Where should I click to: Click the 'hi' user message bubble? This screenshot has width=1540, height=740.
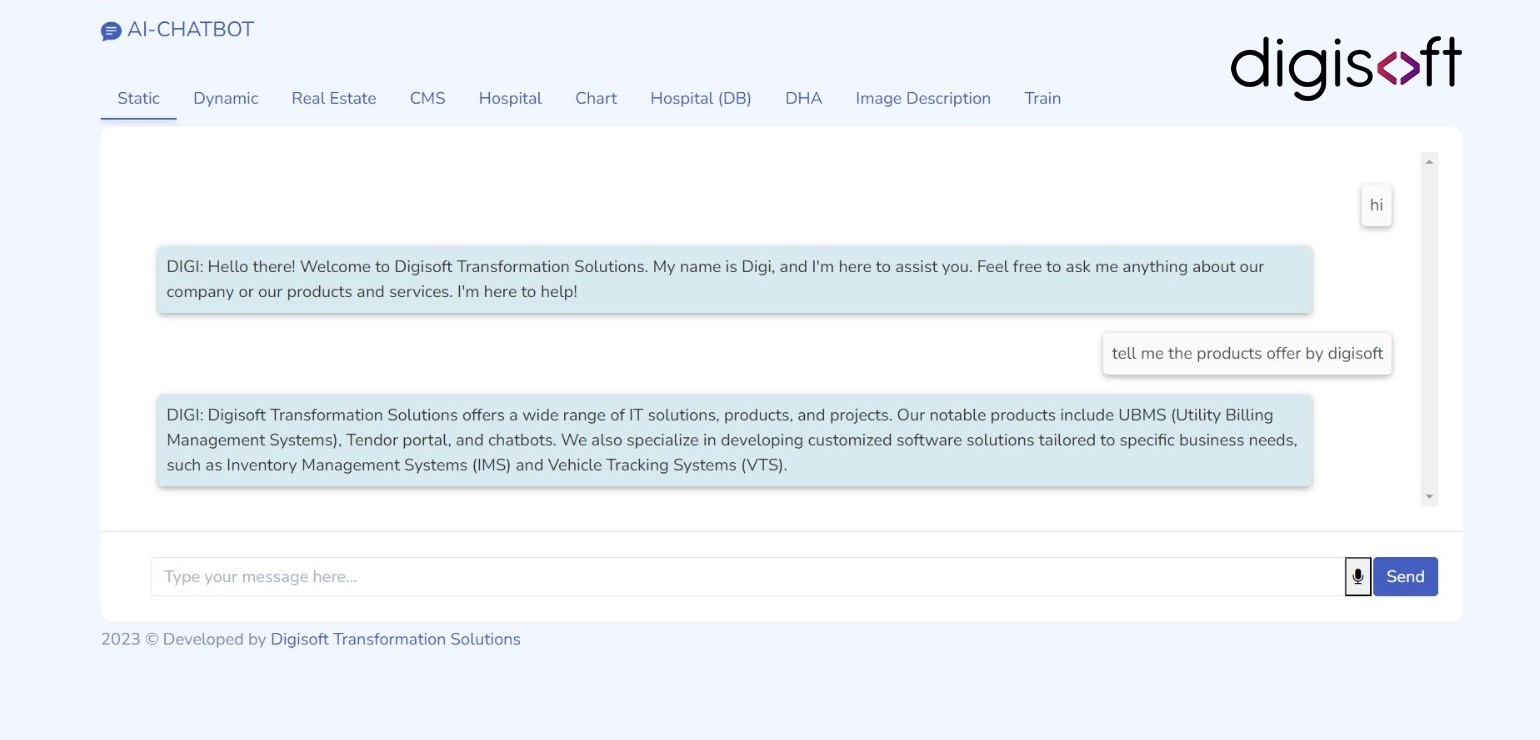tap(1376, 205)
